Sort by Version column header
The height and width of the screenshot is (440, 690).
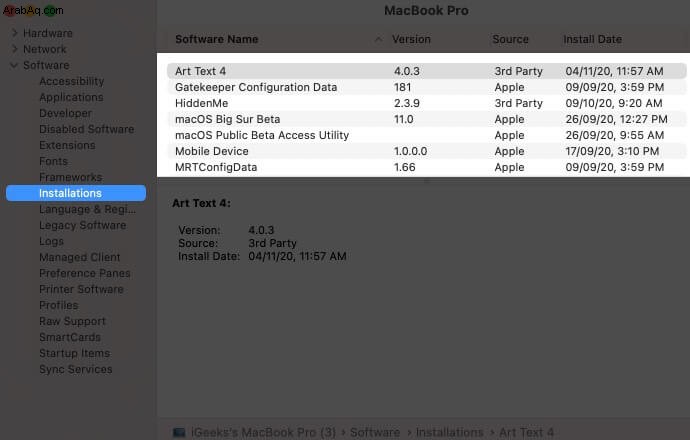411,39
